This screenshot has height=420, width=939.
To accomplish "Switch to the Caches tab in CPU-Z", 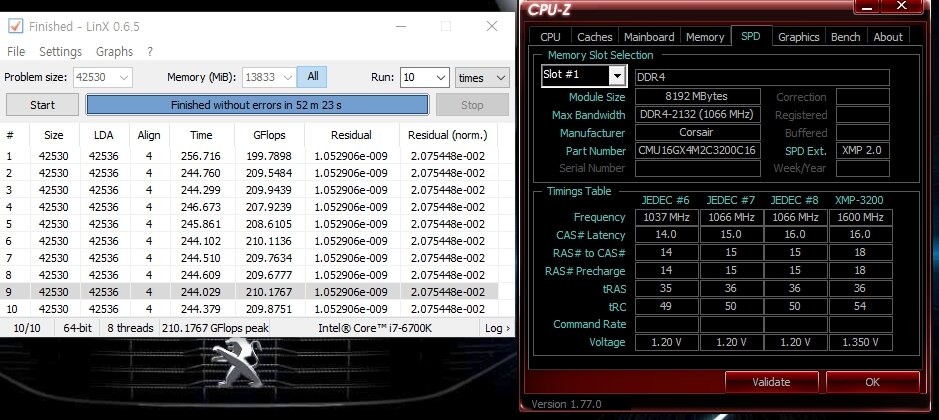I will (x=595, y=37).
